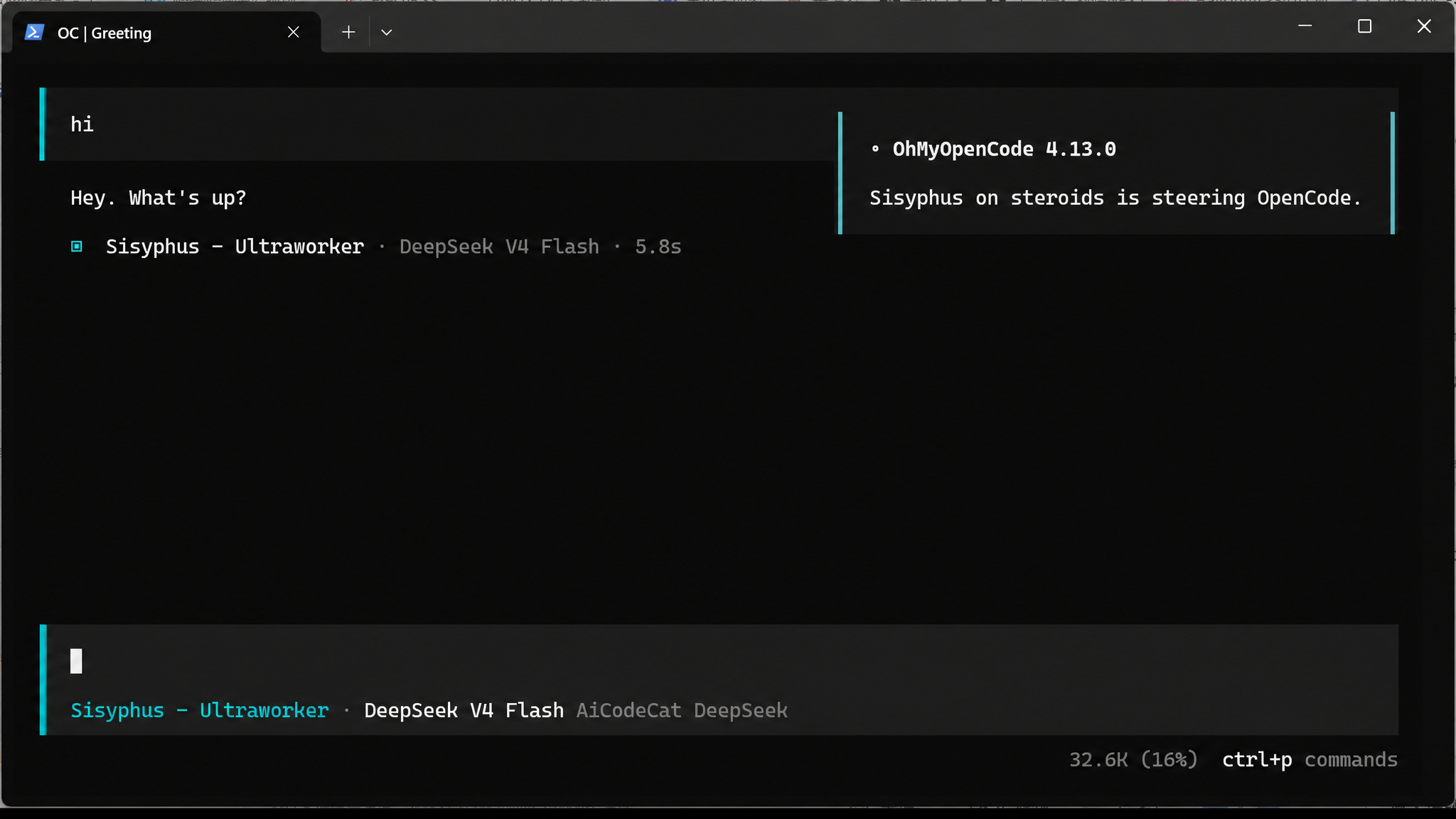This screenshot has height=819, width=1456.
Task: Click the "hi" user message
Action: click(x=82, y=124)
